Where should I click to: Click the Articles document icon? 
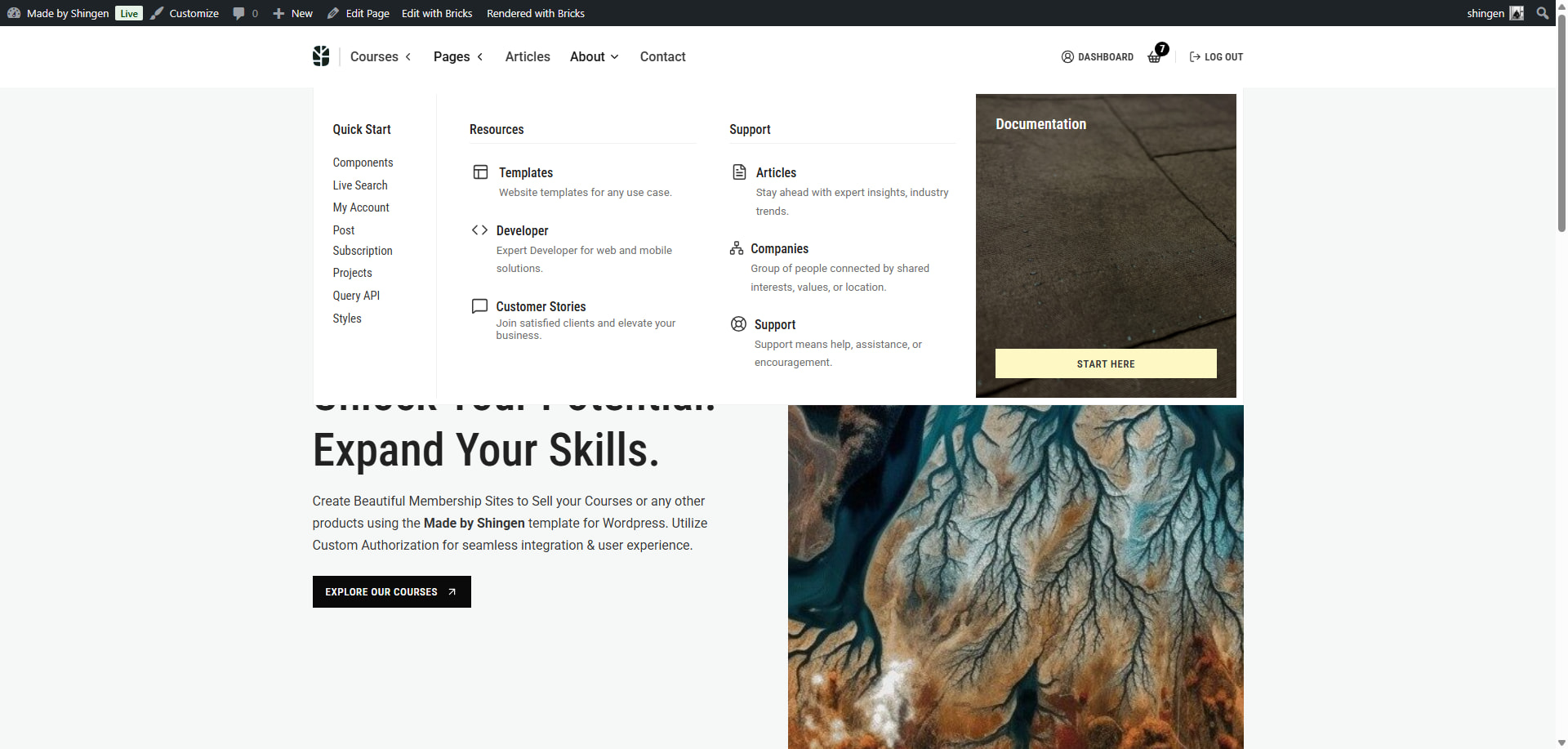coord(739,172)
